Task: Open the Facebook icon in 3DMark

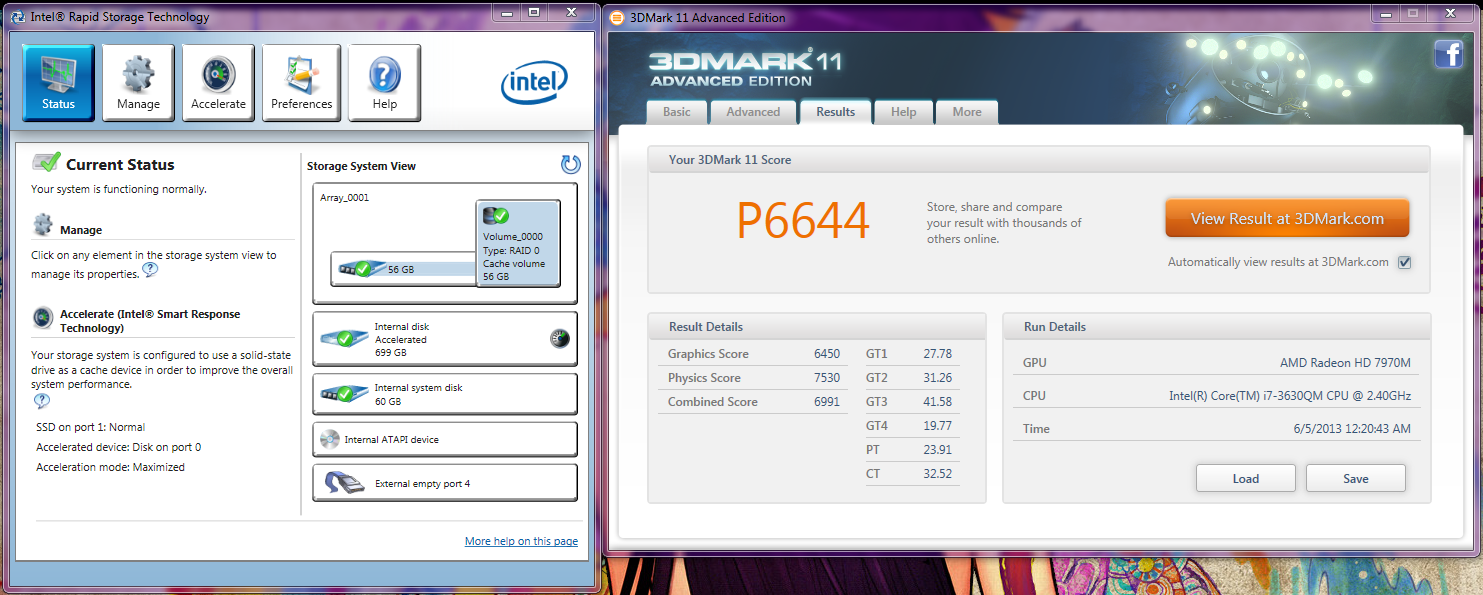Action: 1448,54
